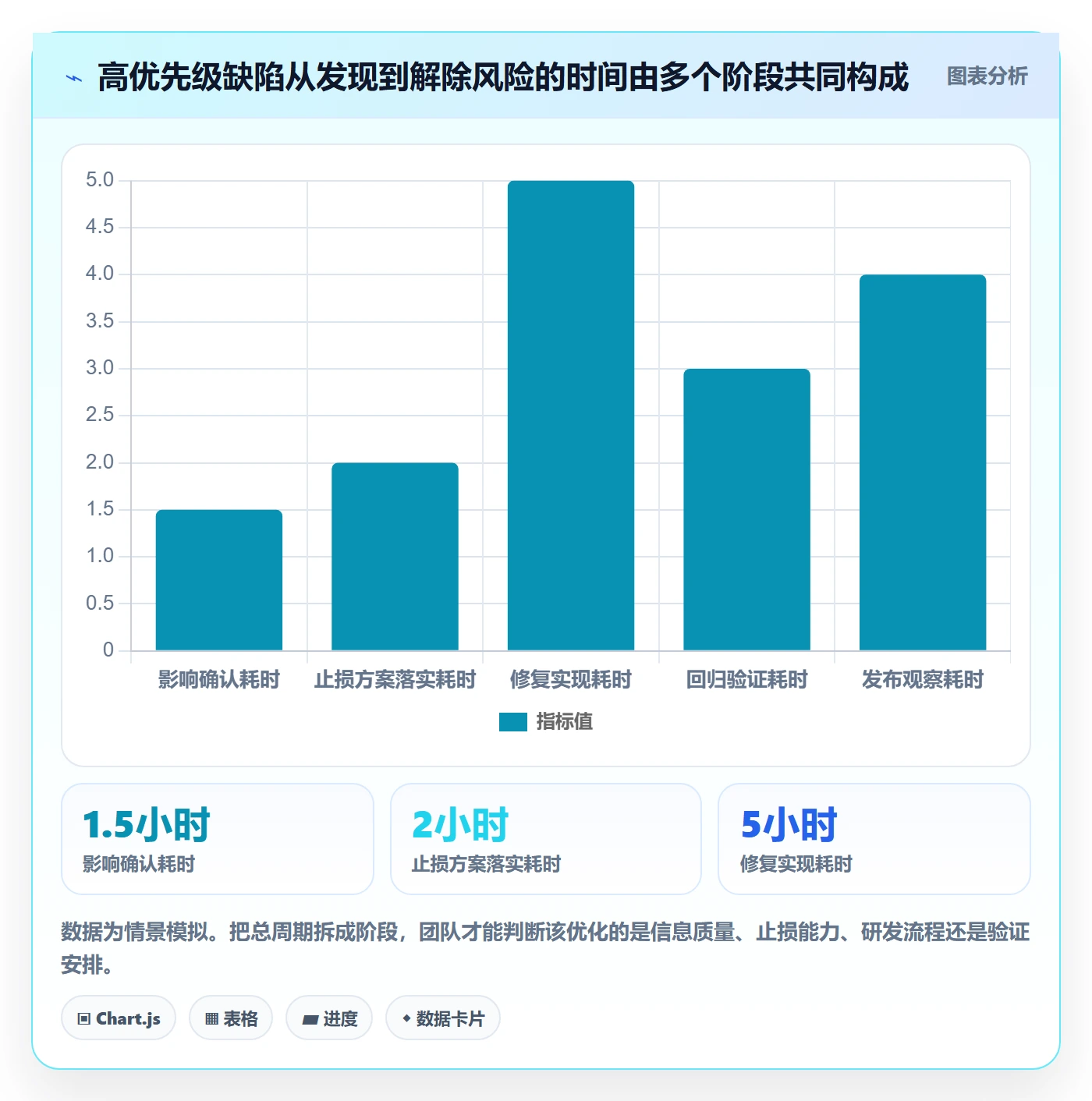Click the 数据为情景模拟 description paragraph
Image resolution: width=1092 pixels, height=1101 pixels.
tap(545, 948)
